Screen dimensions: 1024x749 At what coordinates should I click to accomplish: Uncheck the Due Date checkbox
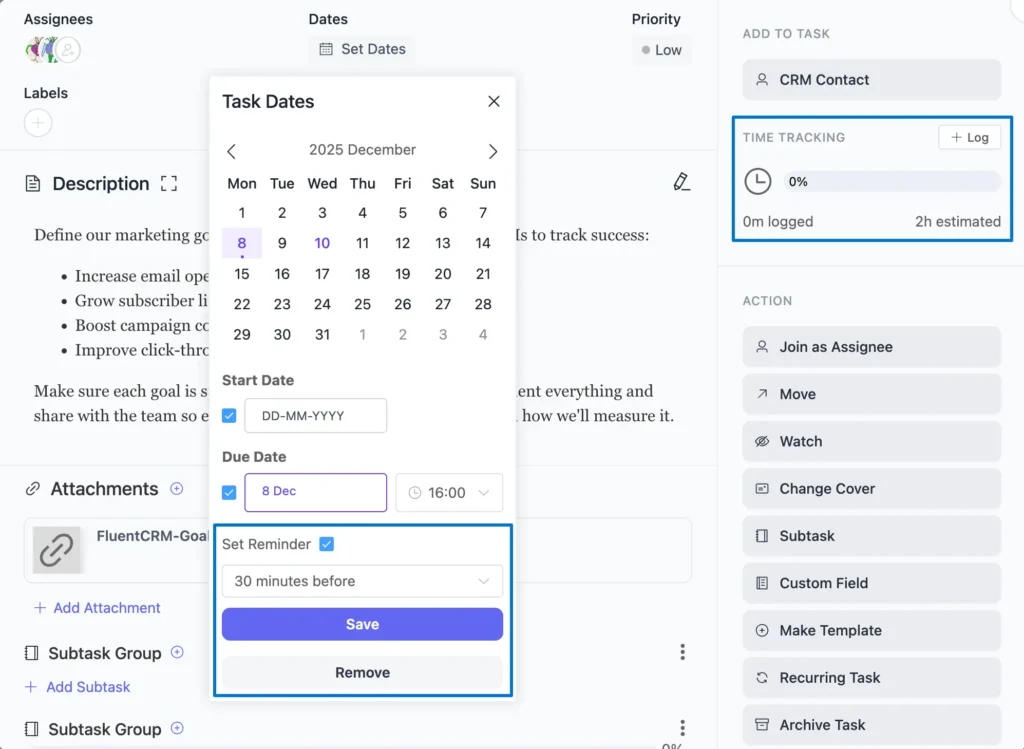[229, 492]
